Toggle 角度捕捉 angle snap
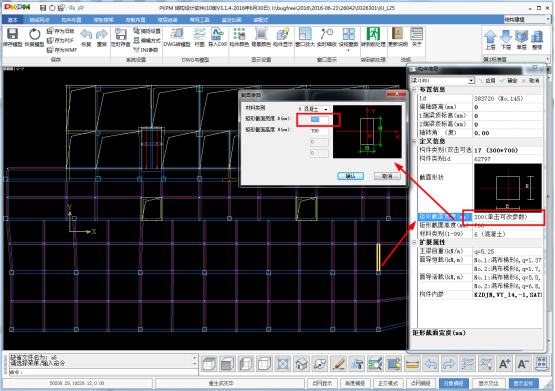Screen dimensions: 555x391 click(x=355, y=383)
